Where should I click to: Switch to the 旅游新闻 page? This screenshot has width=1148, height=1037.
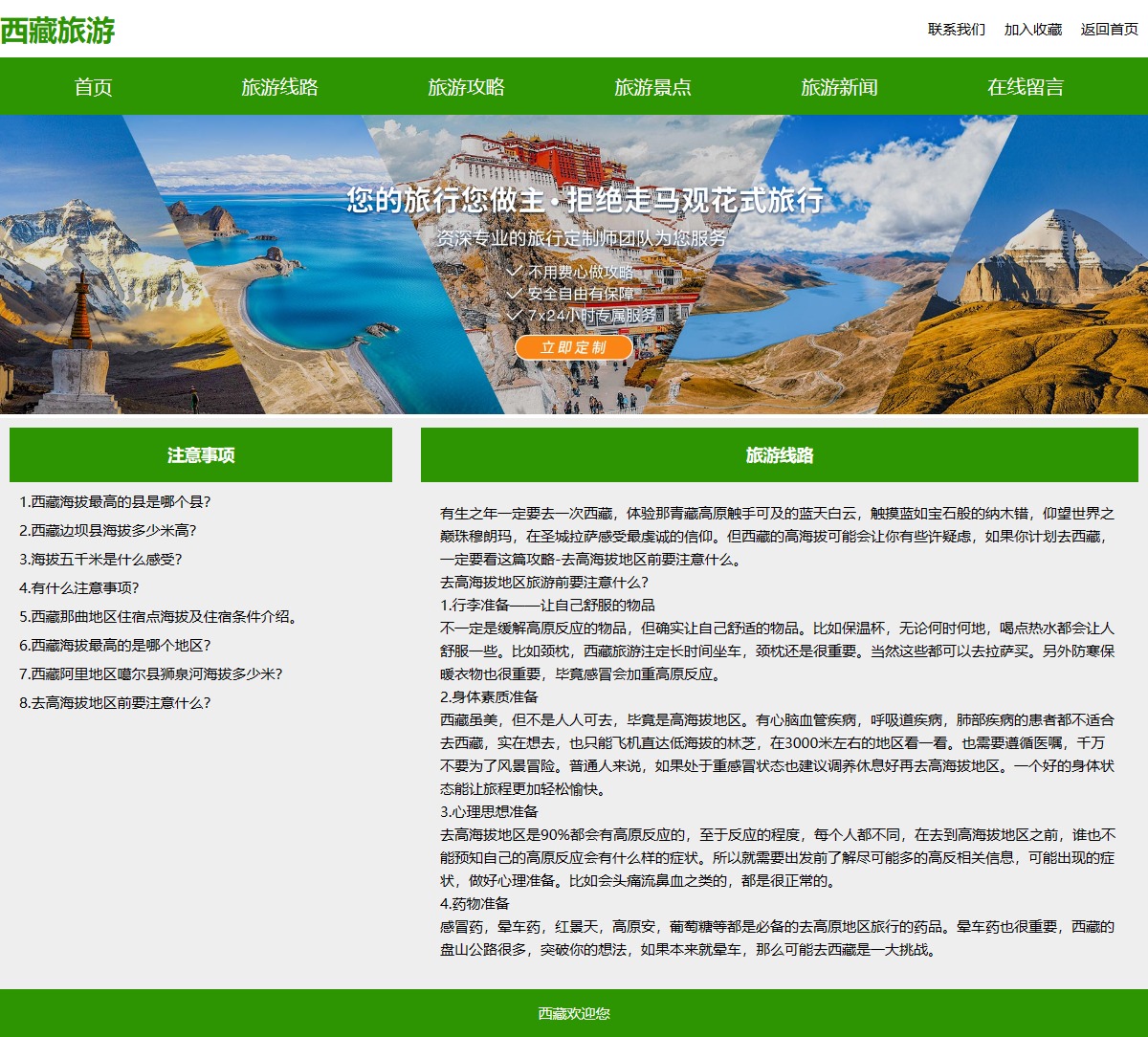(839, 87)
